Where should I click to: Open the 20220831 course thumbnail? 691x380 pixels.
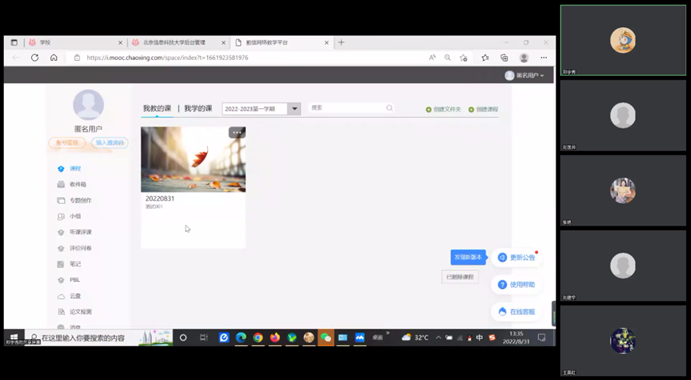coord(193,160)
